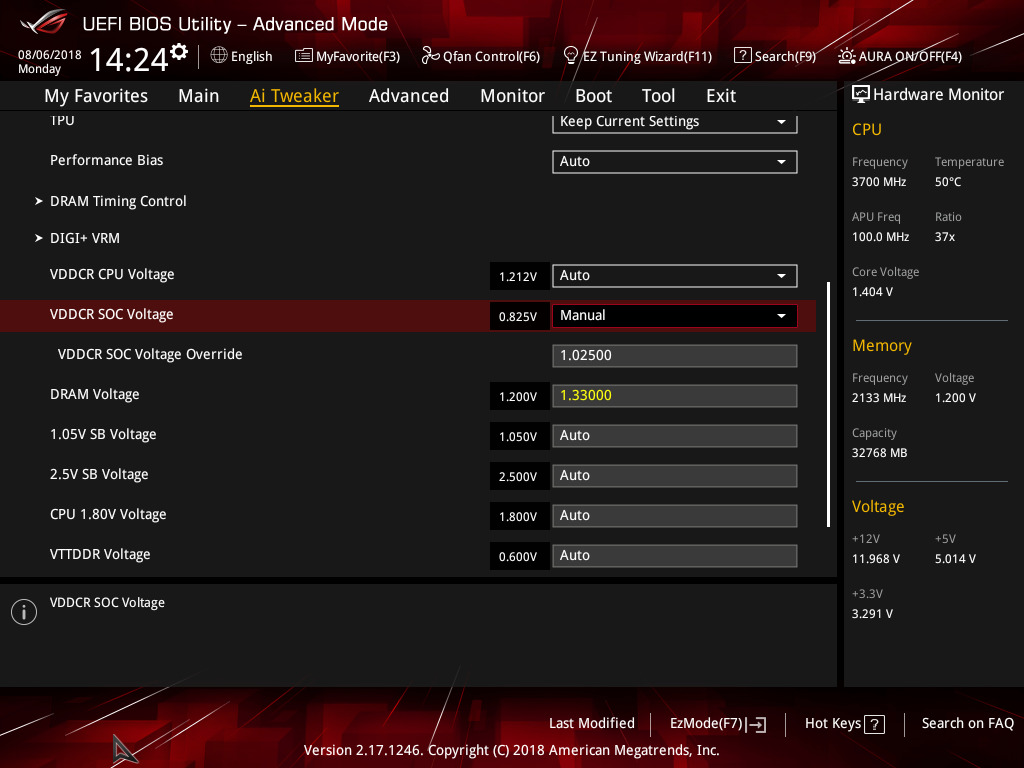Launch EZ Tuning Wizard lightbulb icon
Screen dimensions: 1024x768
click(571, 56)
